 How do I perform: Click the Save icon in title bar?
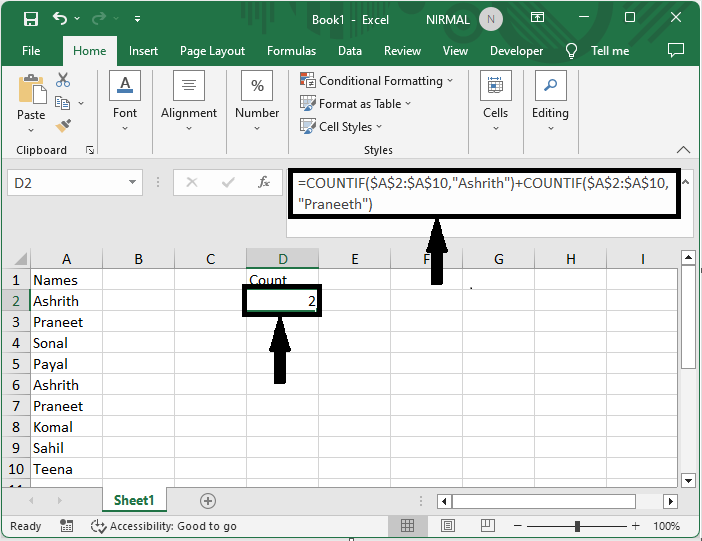coord(31,19)
